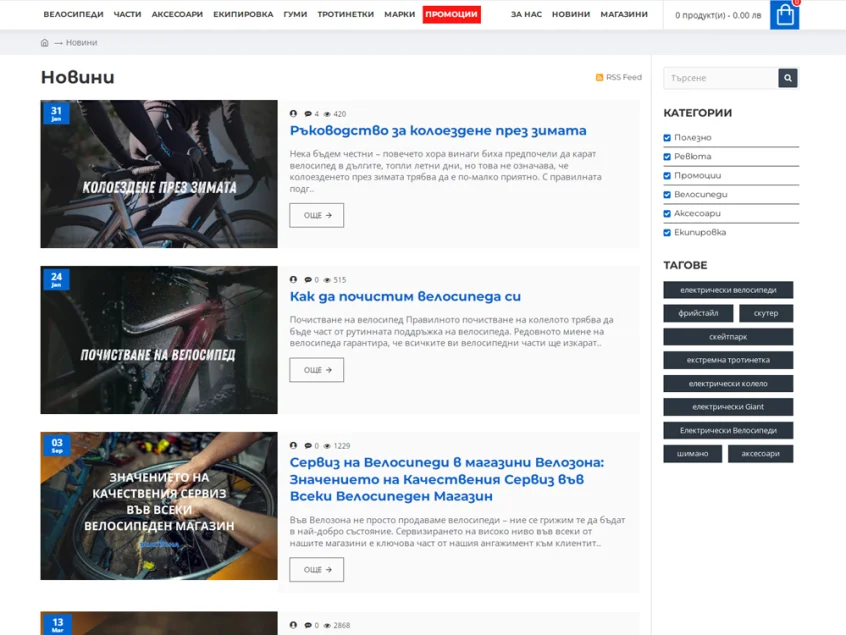Toggle the Велосипеди category checkbox

(667, 194)
